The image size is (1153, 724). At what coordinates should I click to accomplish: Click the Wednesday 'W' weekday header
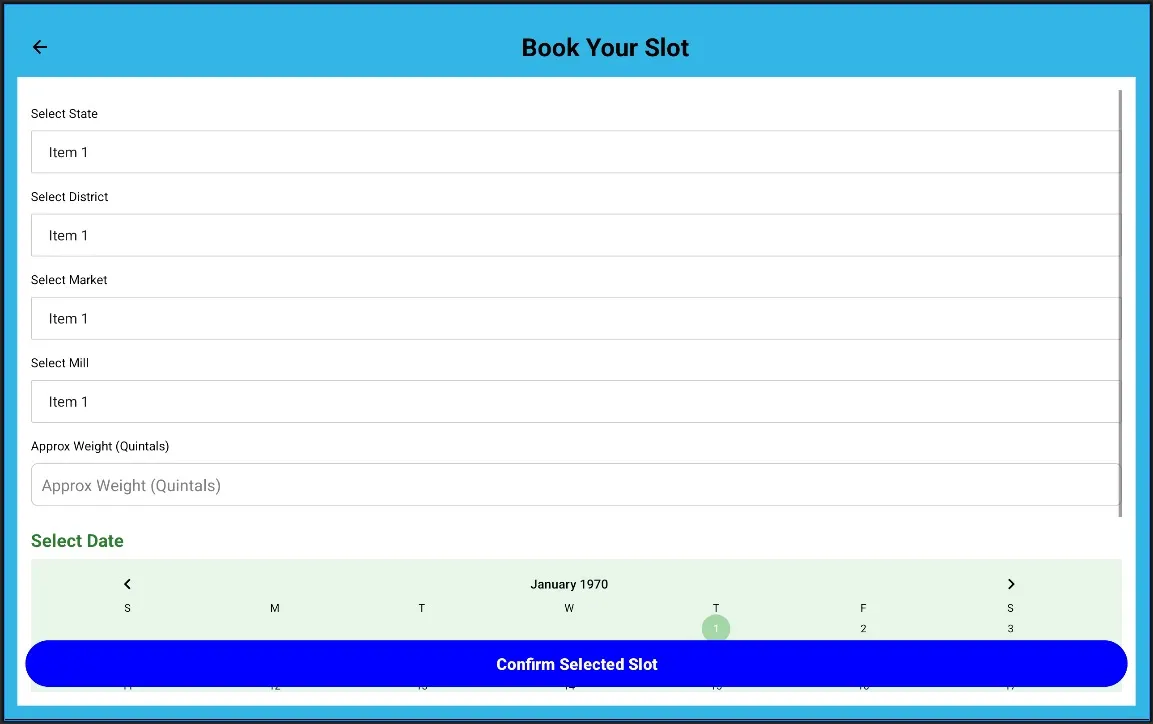pos(569,608)
